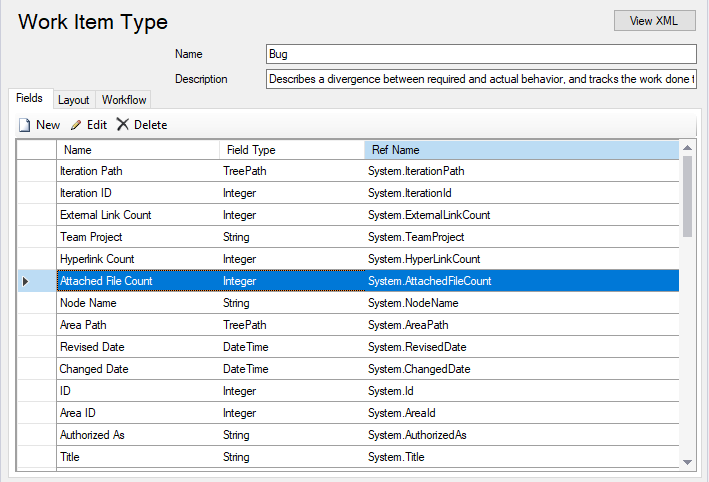Click the row selector arrow for Attached File Count

(x=26, y=282)
